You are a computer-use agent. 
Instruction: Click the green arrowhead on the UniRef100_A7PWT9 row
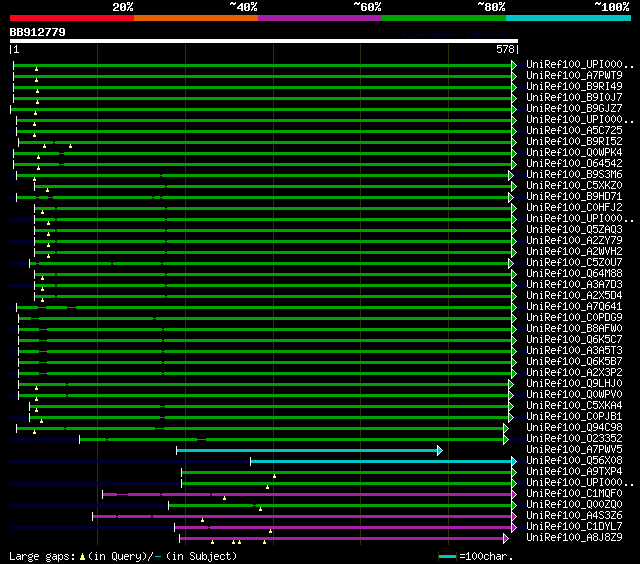point(514,76)
